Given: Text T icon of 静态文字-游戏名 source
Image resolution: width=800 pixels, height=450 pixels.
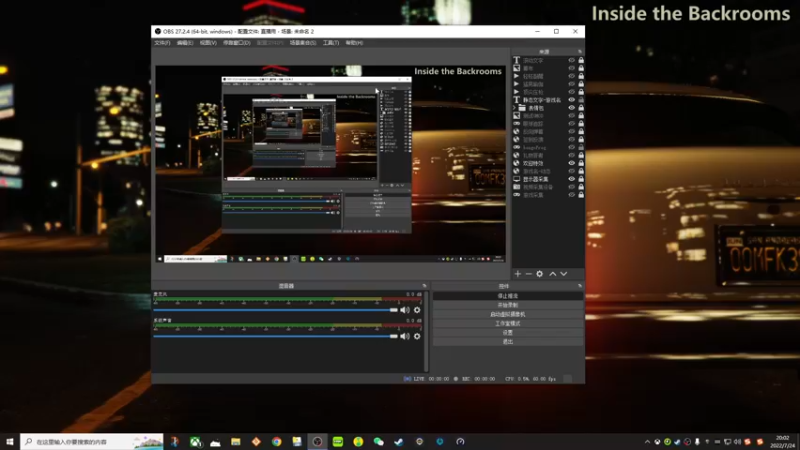Looking at the screenshot, I should [x=517, y=100].
